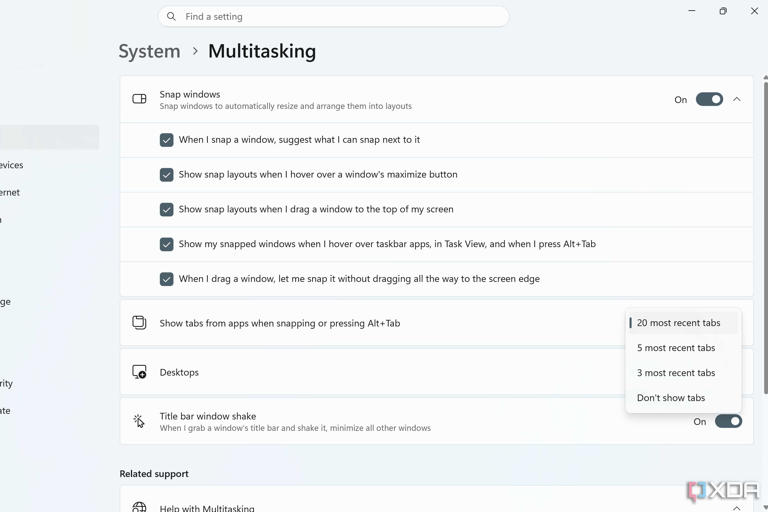Click the search magnifier icon
768x512 pixels.
point(171,16)
